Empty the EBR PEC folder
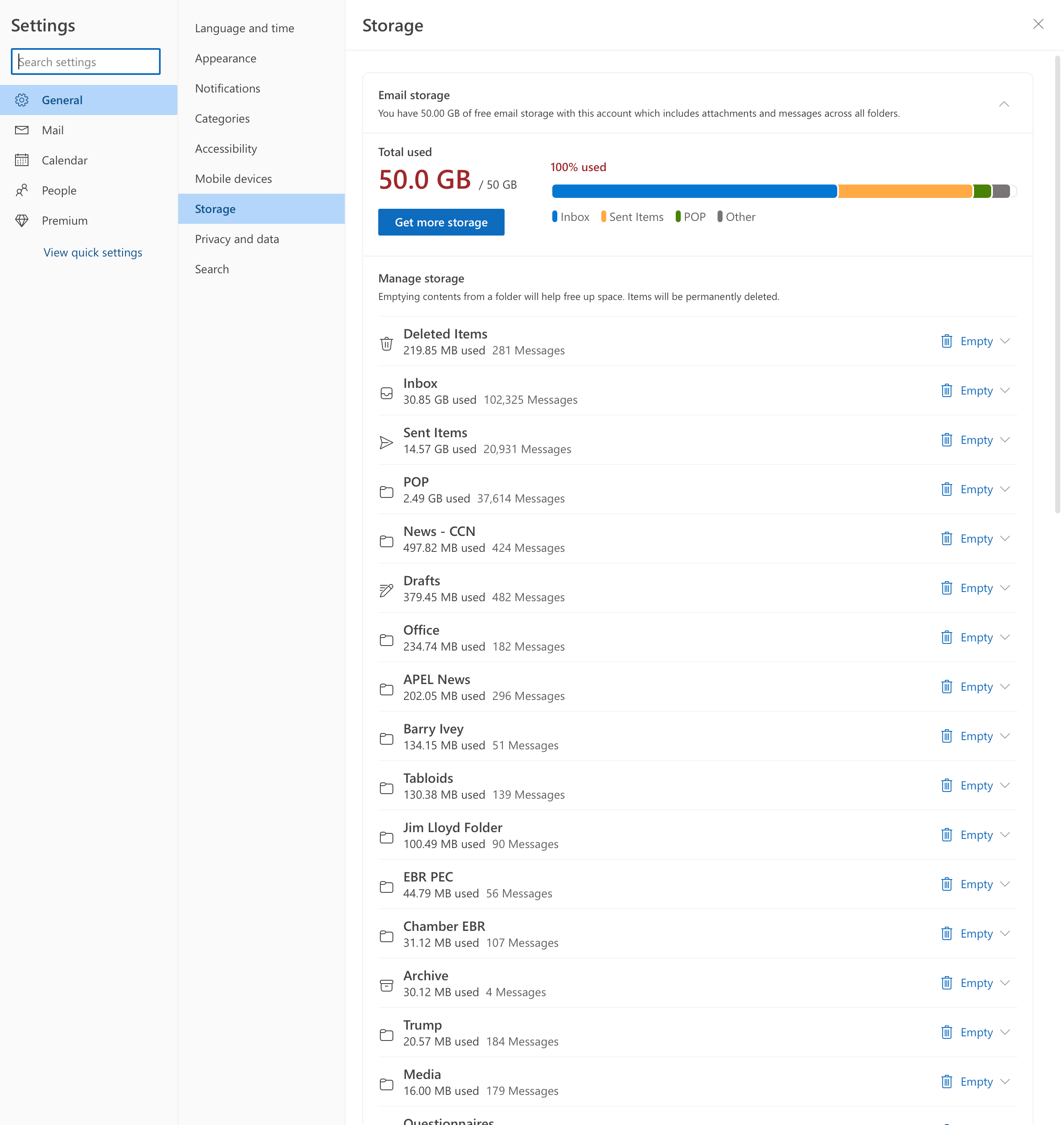1064x1125 pixels. pyautogui.click(x=967, y=884)
